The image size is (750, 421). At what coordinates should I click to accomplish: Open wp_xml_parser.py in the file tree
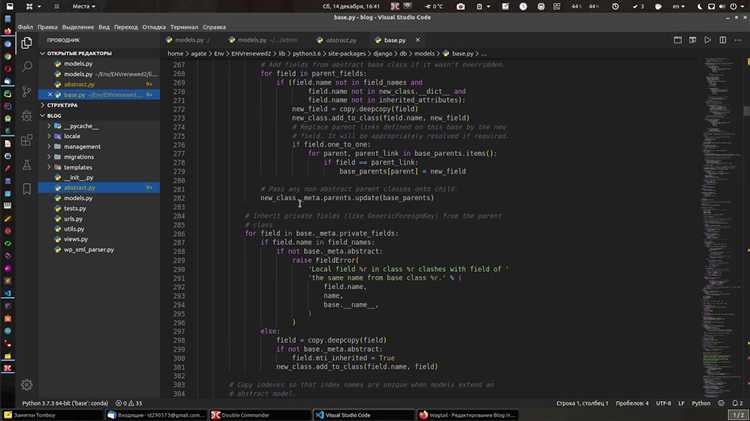pos(88,250)
